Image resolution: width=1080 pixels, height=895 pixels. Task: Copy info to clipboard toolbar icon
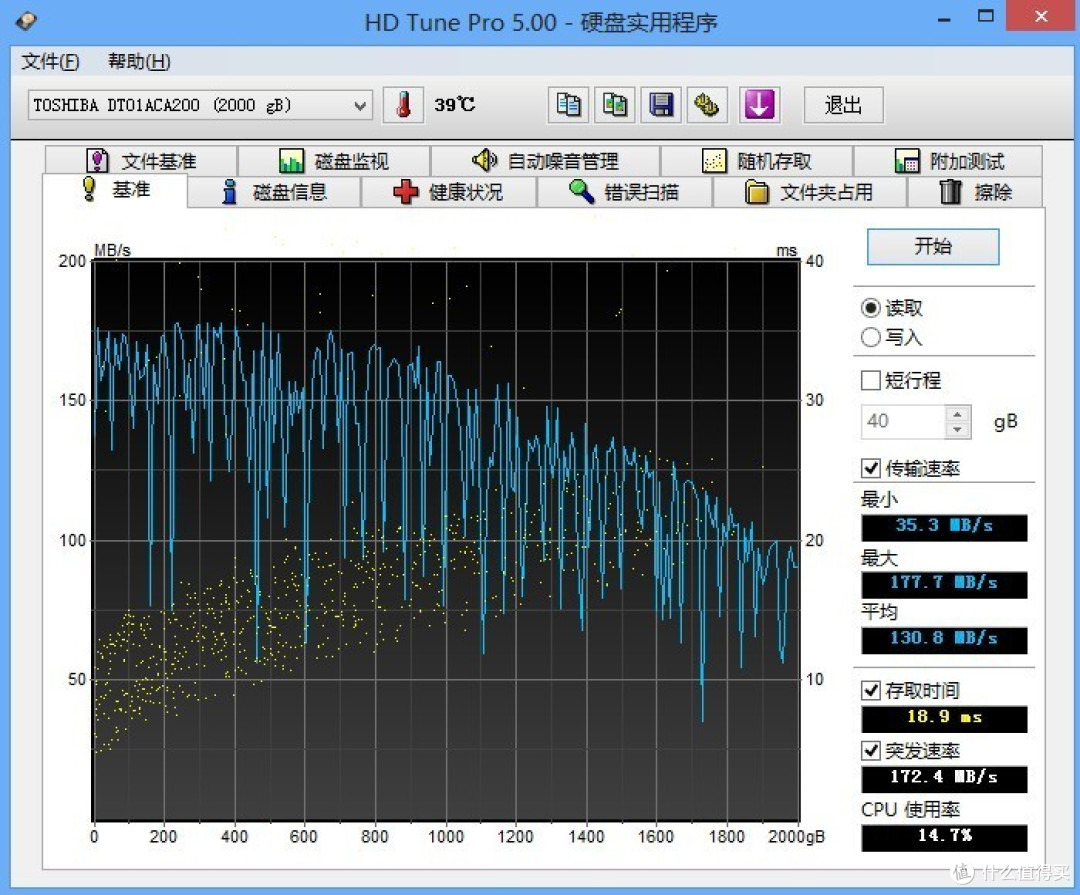coord(568,105)
